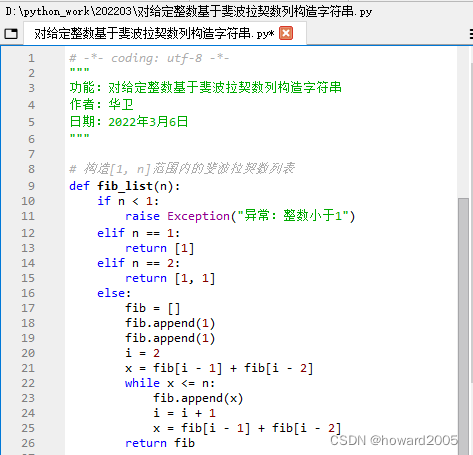Screen dimensions: 473x455
Task: Click the 'if n < 1:' line
Action: [x=128, y=201]
